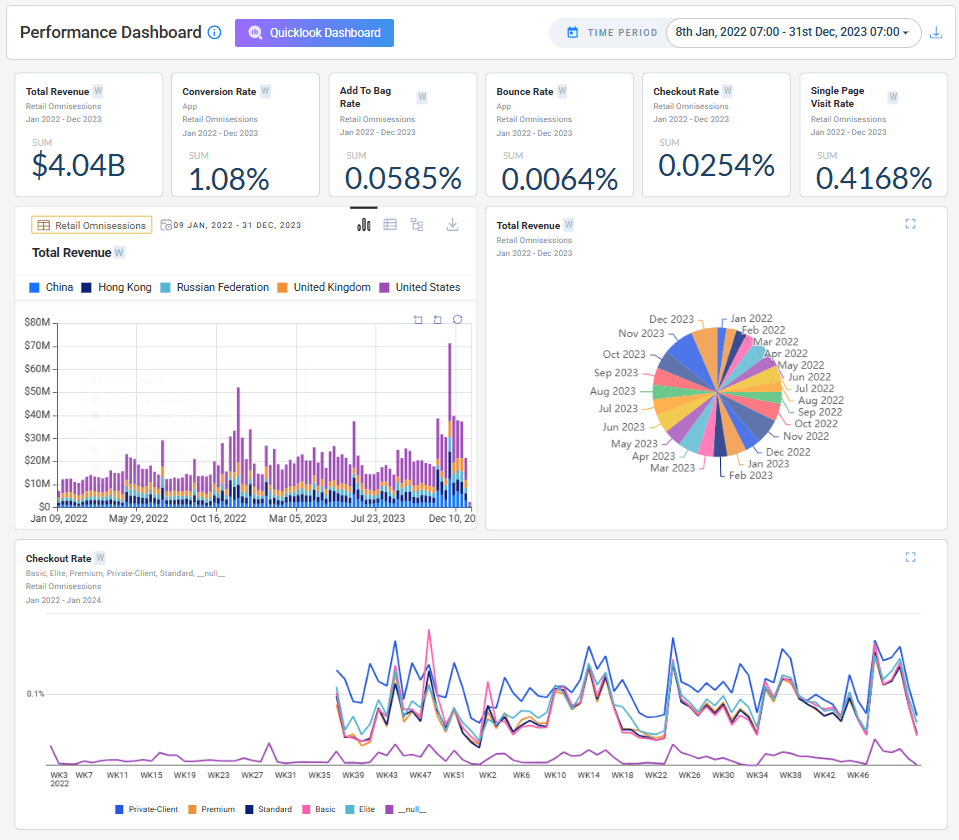Viewport: 959px width, 840px height.
Task: Open the 09 Jan 2022 - 31 Dec 2023 date picker
Action: [231, 225]
